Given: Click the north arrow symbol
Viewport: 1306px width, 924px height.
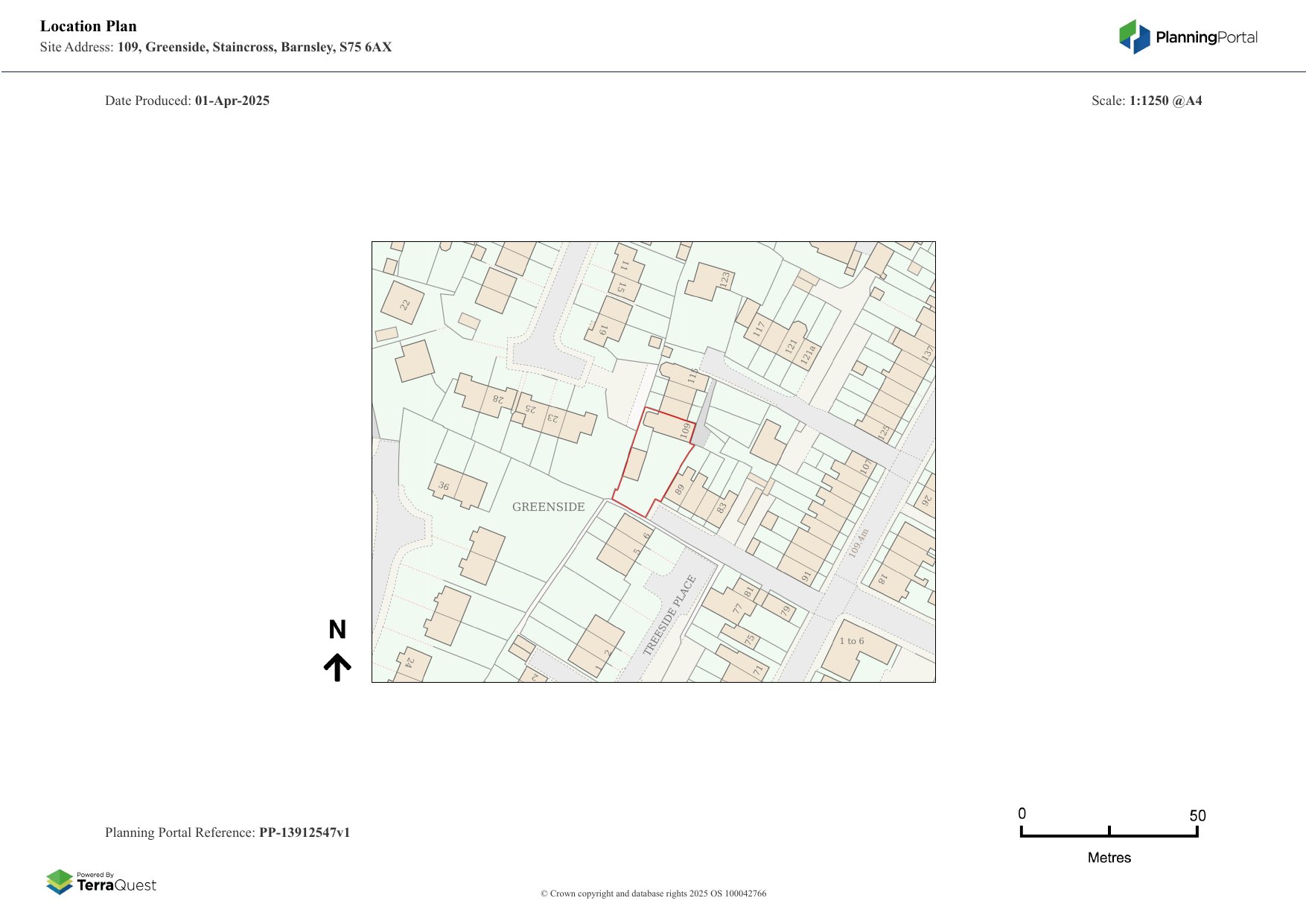Looking at the screenshot, I should (337, 668).
